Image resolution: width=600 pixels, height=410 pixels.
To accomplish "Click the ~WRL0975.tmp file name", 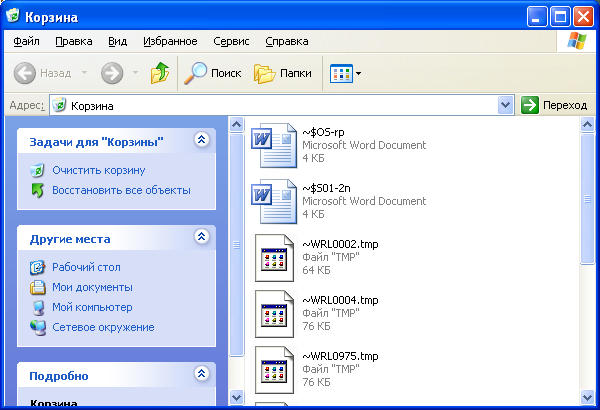I will [x=340, y=356].
